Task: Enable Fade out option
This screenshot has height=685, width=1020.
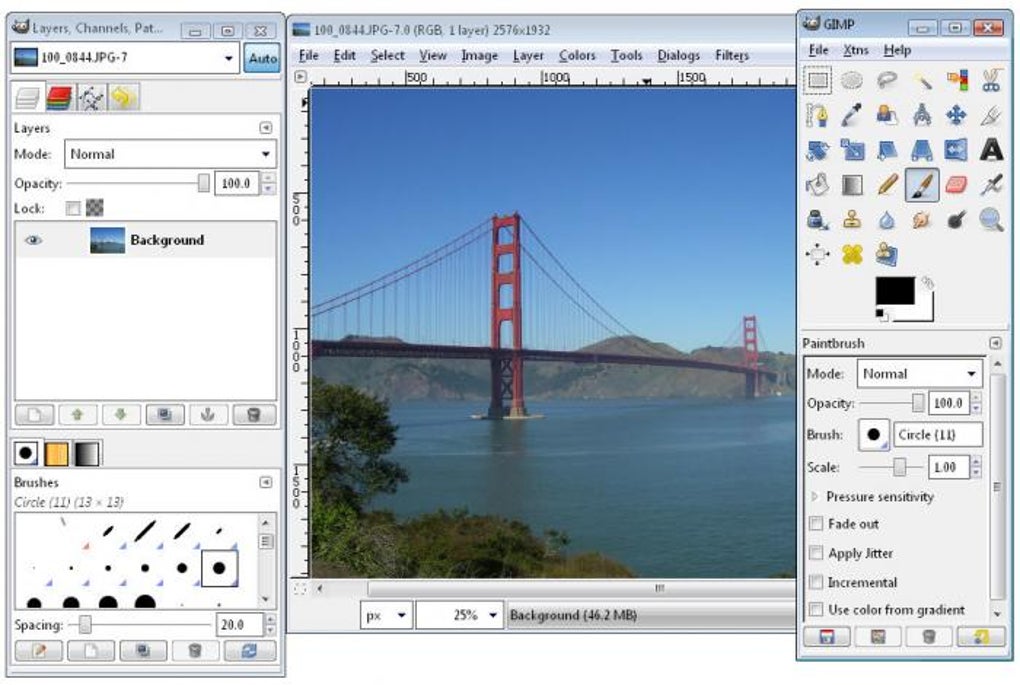Action: click(816, 524)
